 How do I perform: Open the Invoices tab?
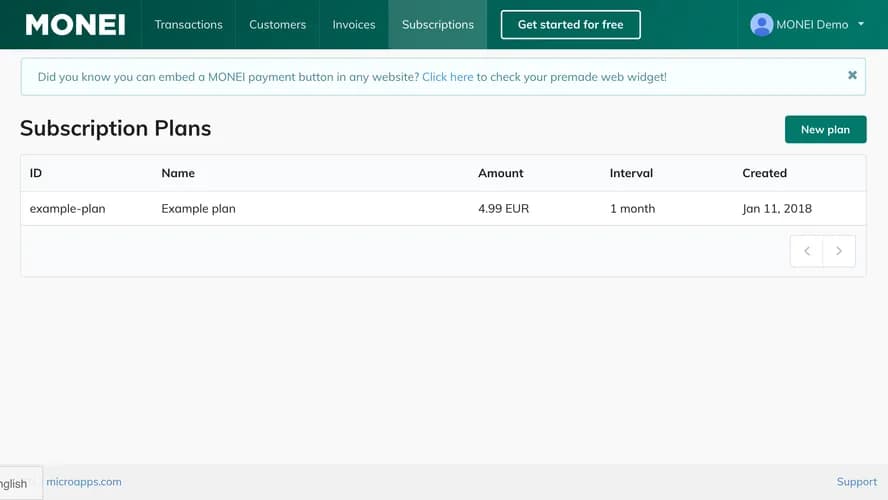click(354, 24)
